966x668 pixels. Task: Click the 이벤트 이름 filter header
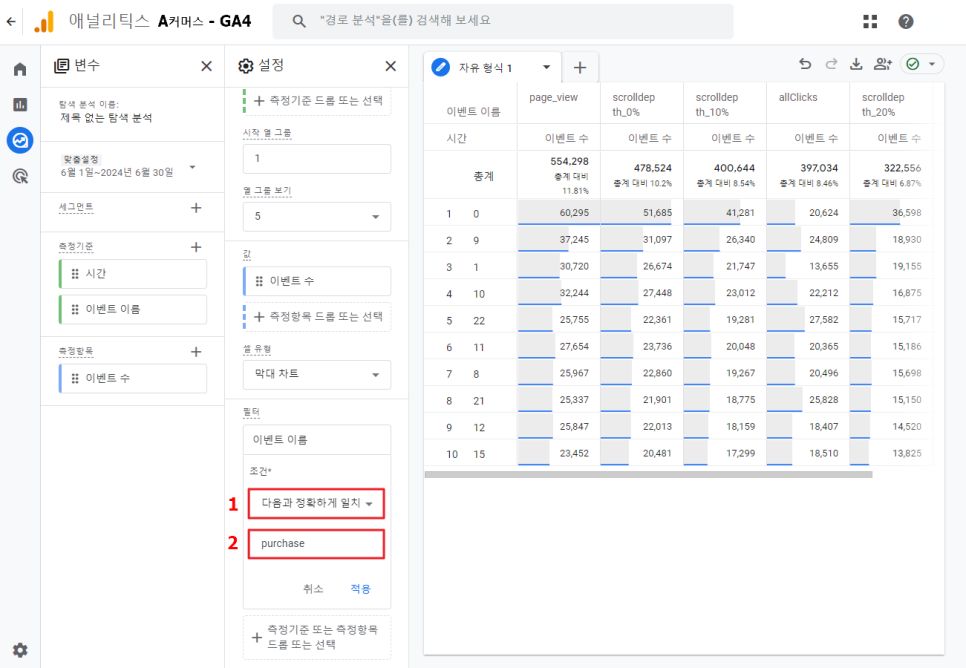[317, 440]
